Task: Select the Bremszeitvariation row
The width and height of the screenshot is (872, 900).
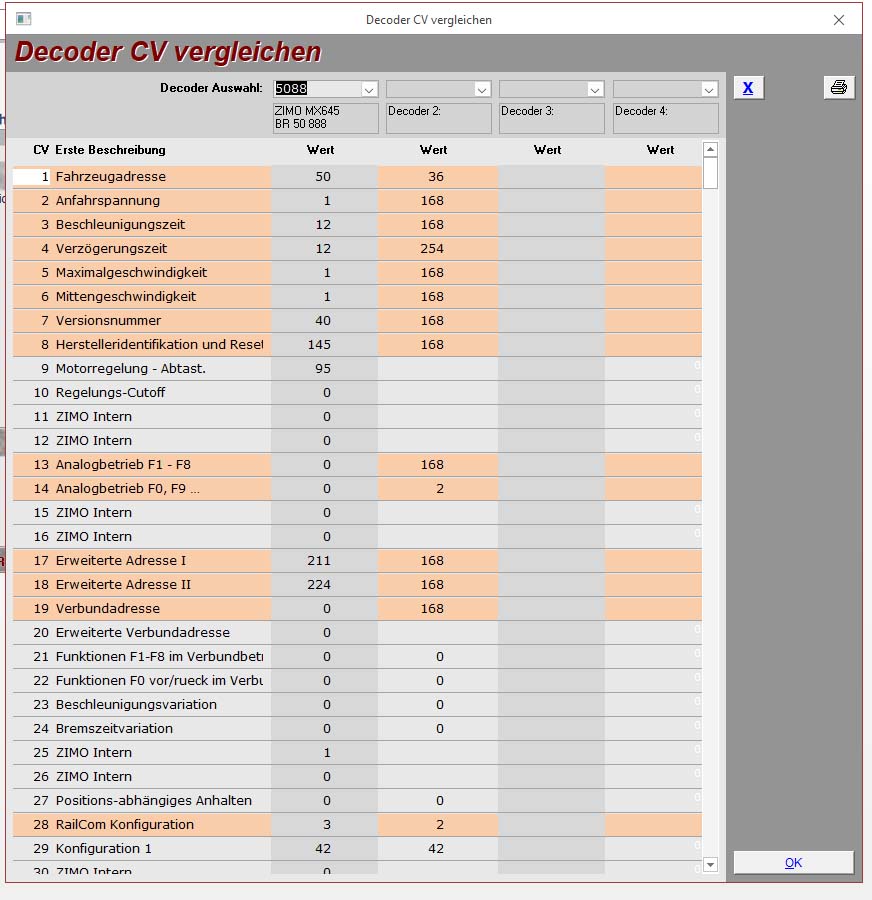Action: 357,728
